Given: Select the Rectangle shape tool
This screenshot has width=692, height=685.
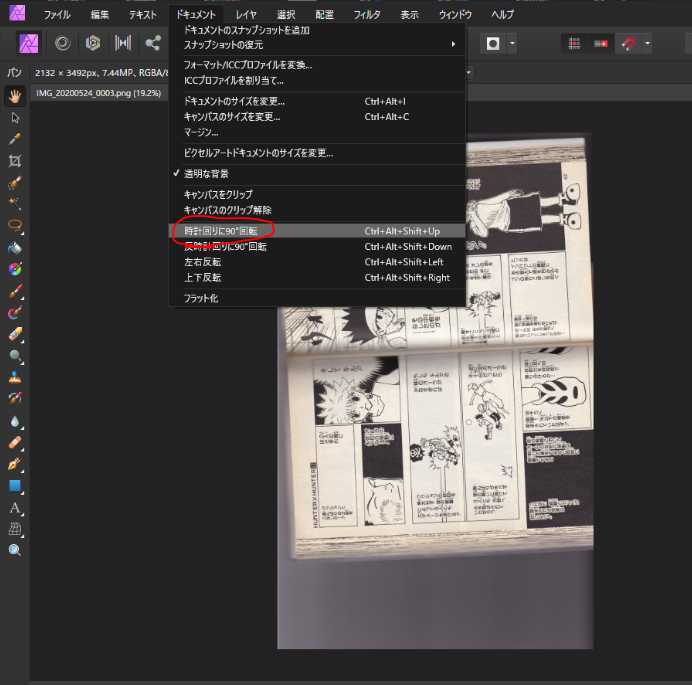Looking at the screenshot, I should (x=15, y=486).
